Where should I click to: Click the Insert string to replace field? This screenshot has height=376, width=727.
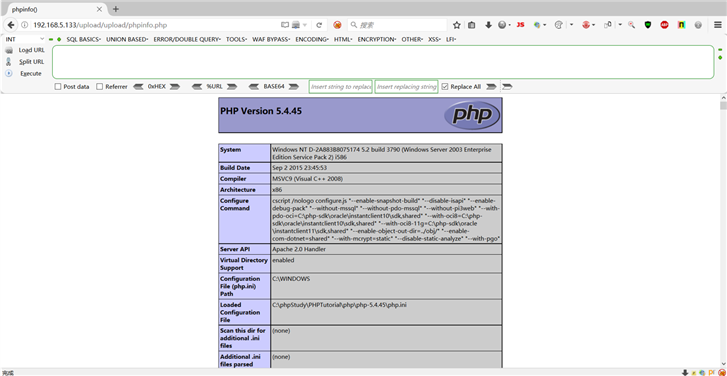341,87
